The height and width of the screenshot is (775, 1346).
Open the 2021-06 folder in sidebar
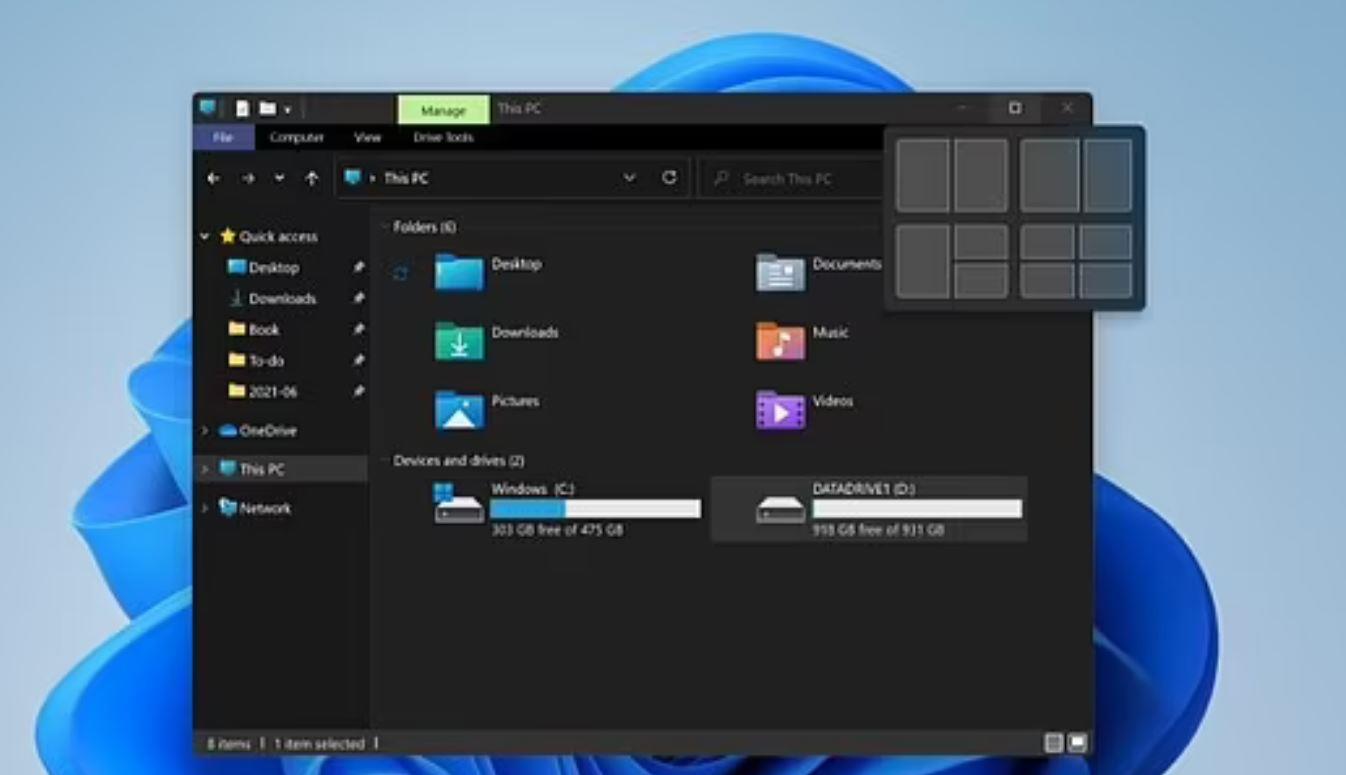tap(262, 391)
